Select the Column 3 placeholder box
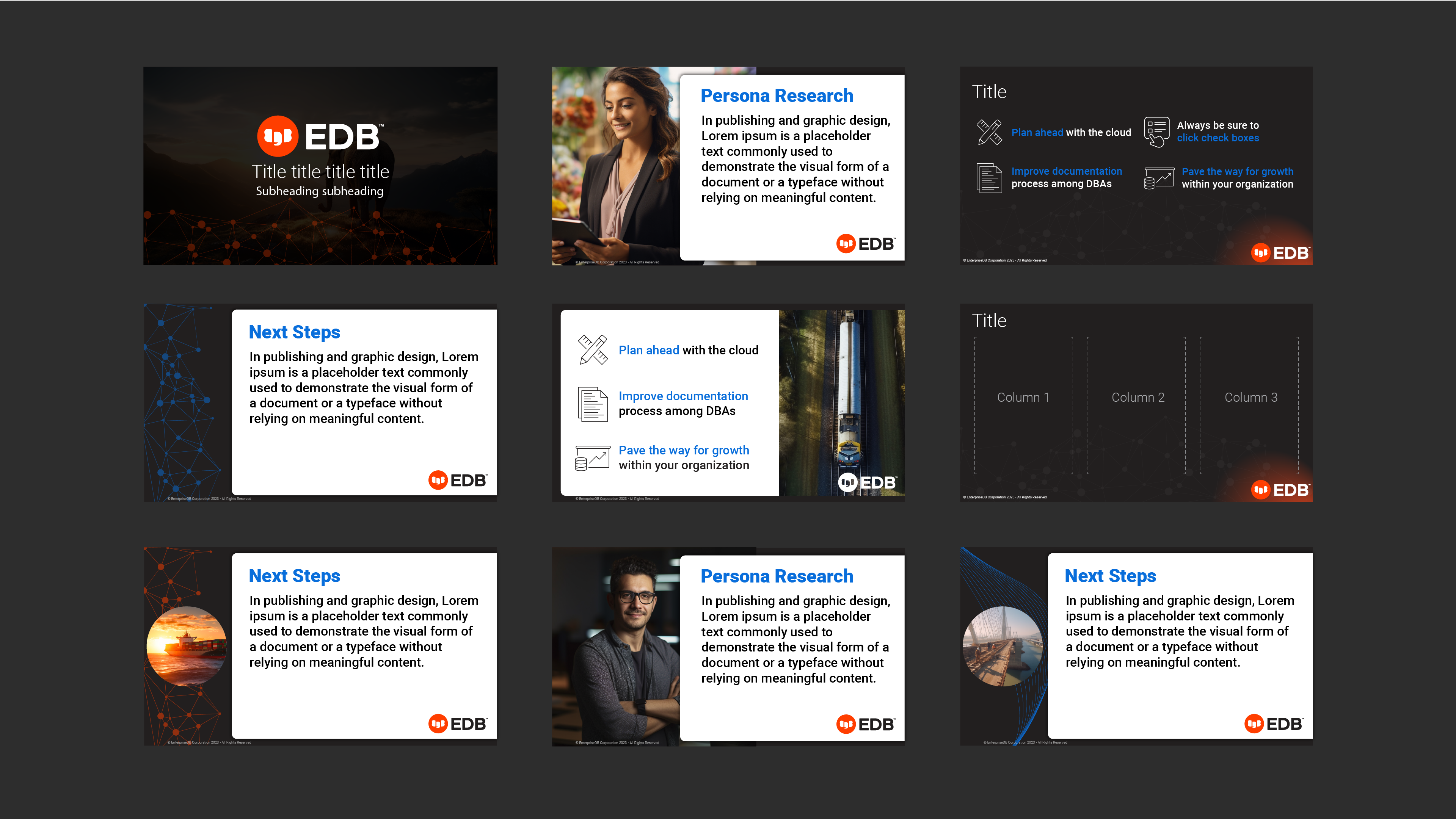 (1249, 405)
